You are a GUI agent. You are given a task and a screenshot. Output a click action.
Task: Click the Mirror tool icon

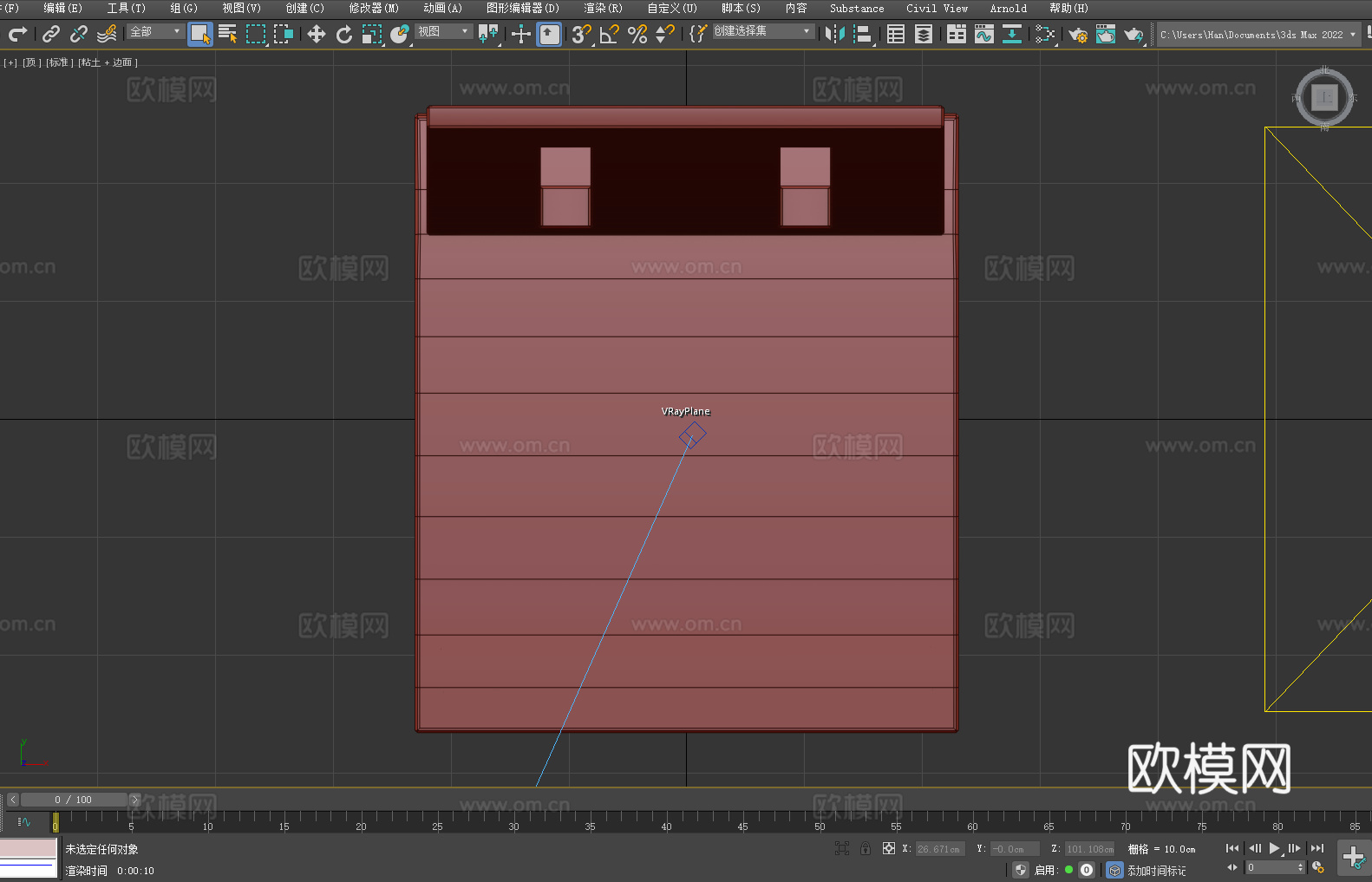point(835,34)
